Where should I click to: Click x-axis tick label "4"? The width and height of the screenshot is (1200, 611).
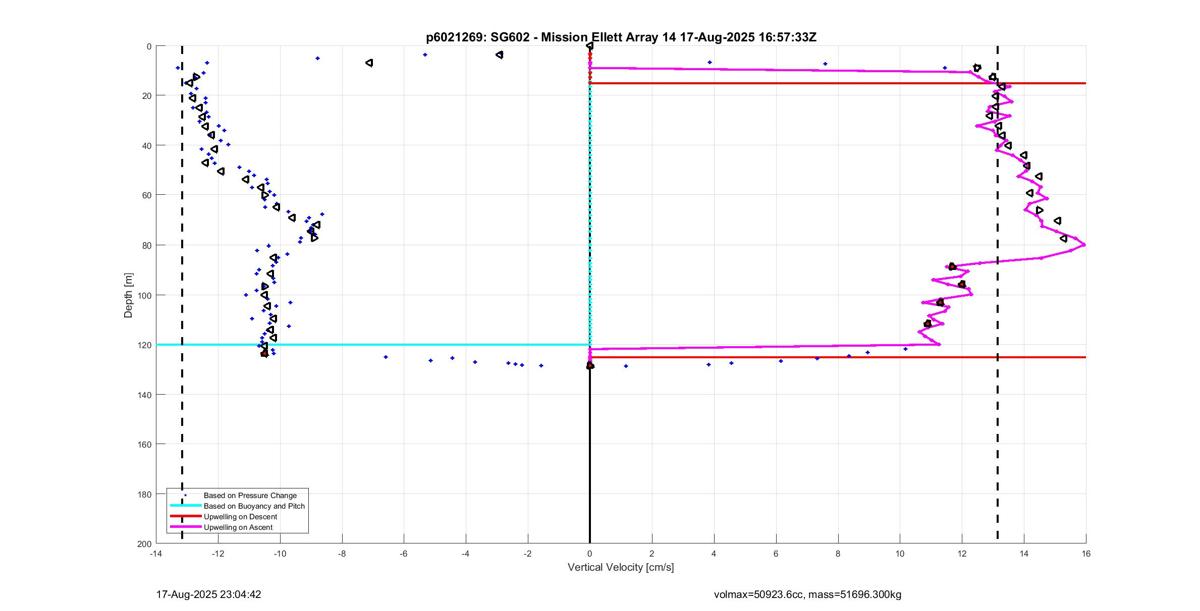pos(714,553)
